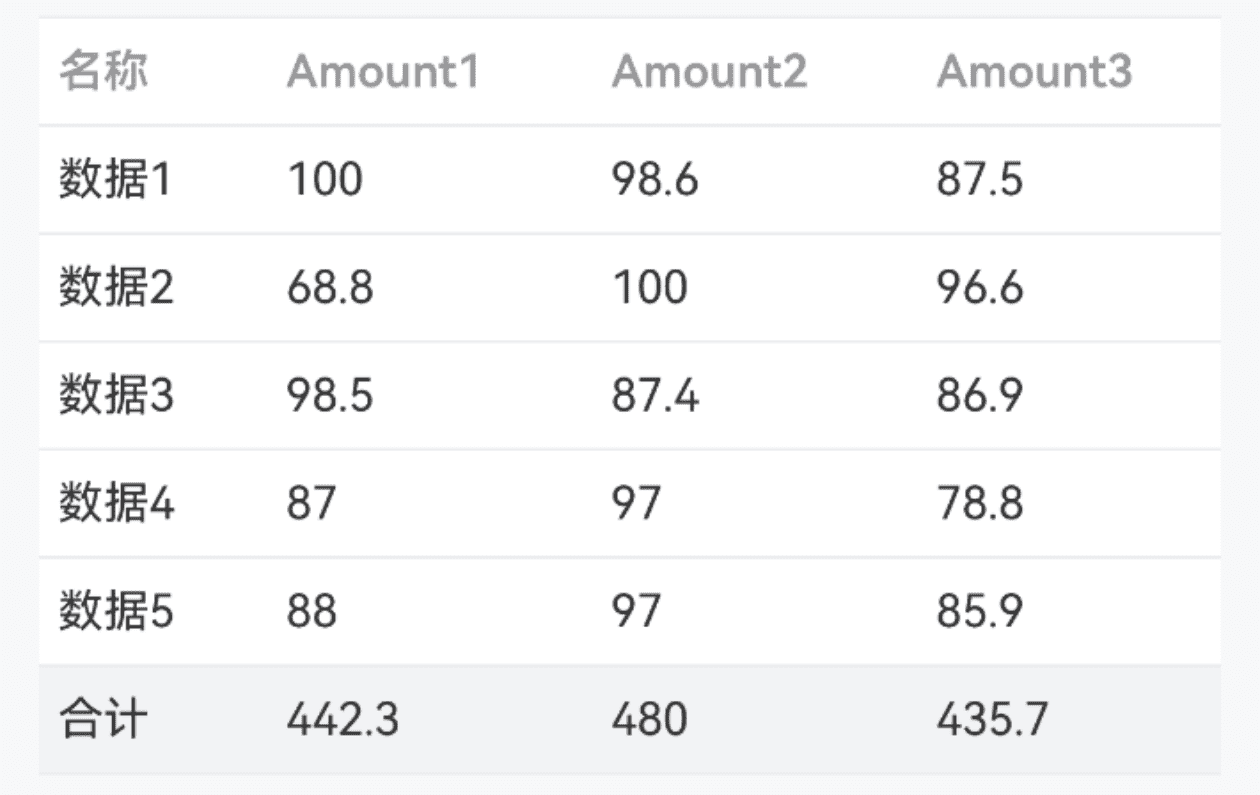This screenshot has height=795, width=1260.
Task: Click the Amount2 column header
Action: [709, 72]
